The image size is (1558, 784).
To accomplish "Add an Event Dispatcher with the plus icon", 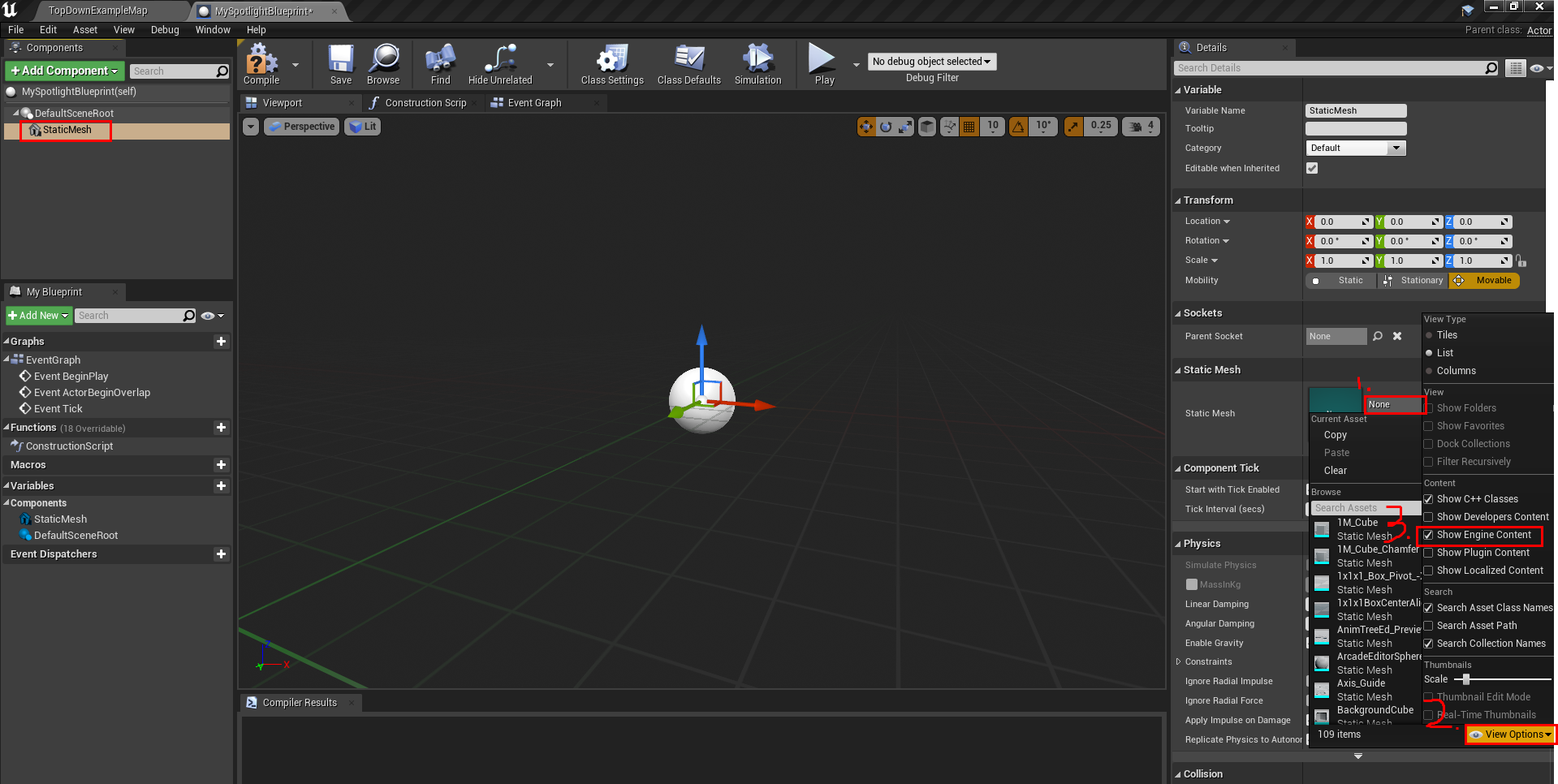I will coord(221,554).
